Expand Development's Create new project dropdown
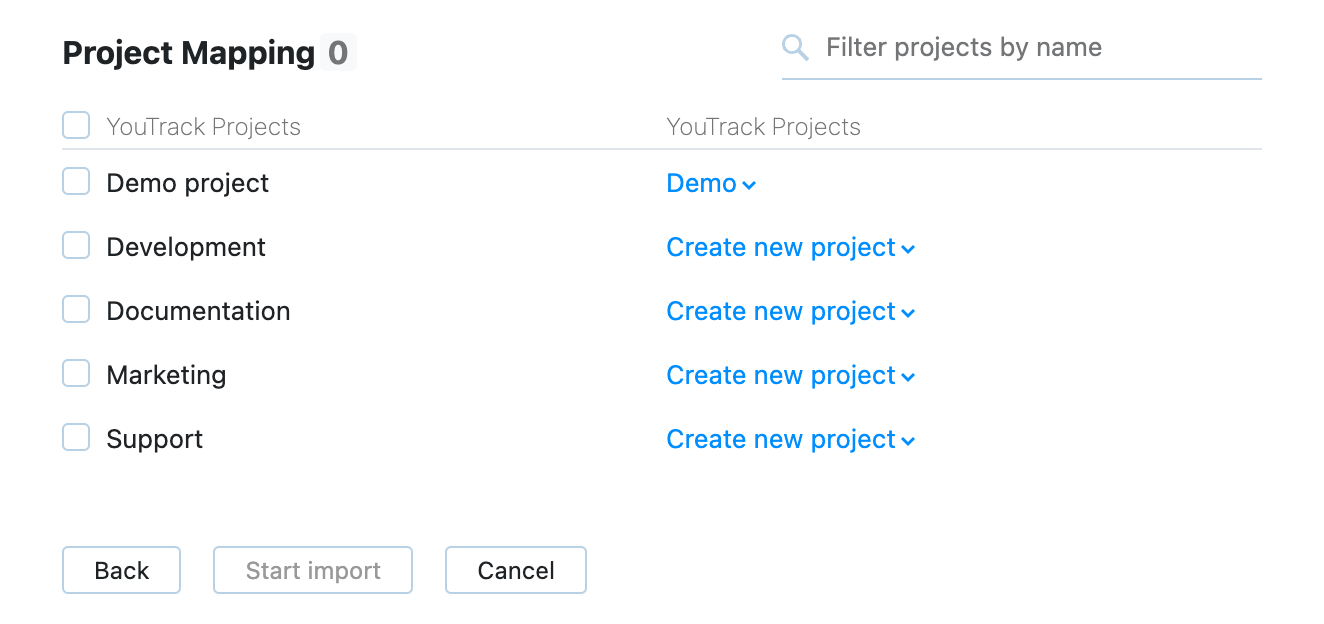The image size is (1324, 624). point(790,248)
